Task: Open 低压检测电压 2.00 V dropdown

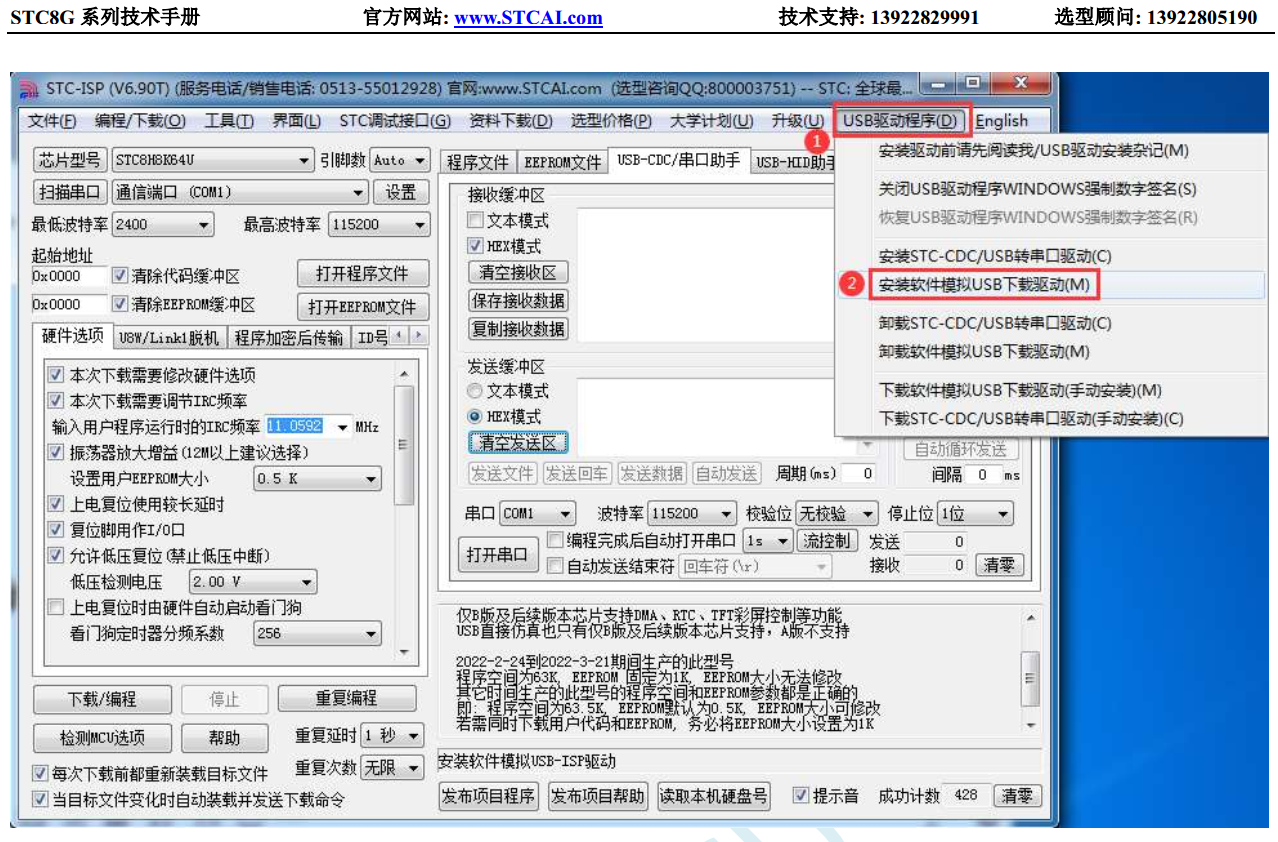Action: coord(253,582)
